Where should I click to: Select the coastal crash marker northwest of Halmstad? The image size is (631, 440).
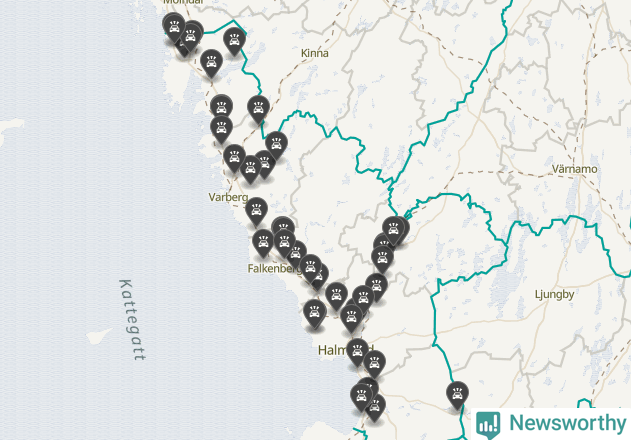click(x=315, y=314)
